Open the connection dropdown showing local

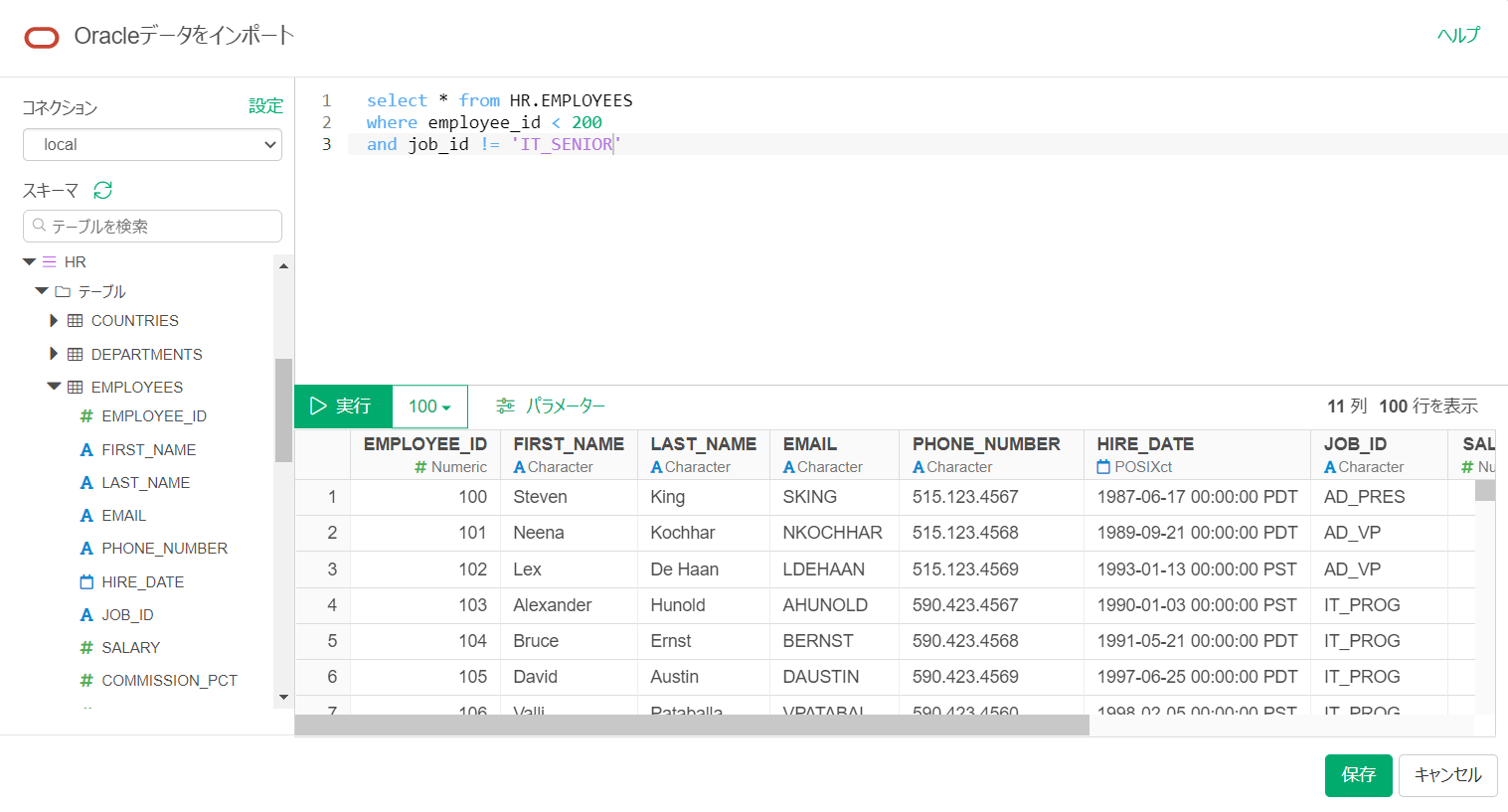click(x=152, y=144)
